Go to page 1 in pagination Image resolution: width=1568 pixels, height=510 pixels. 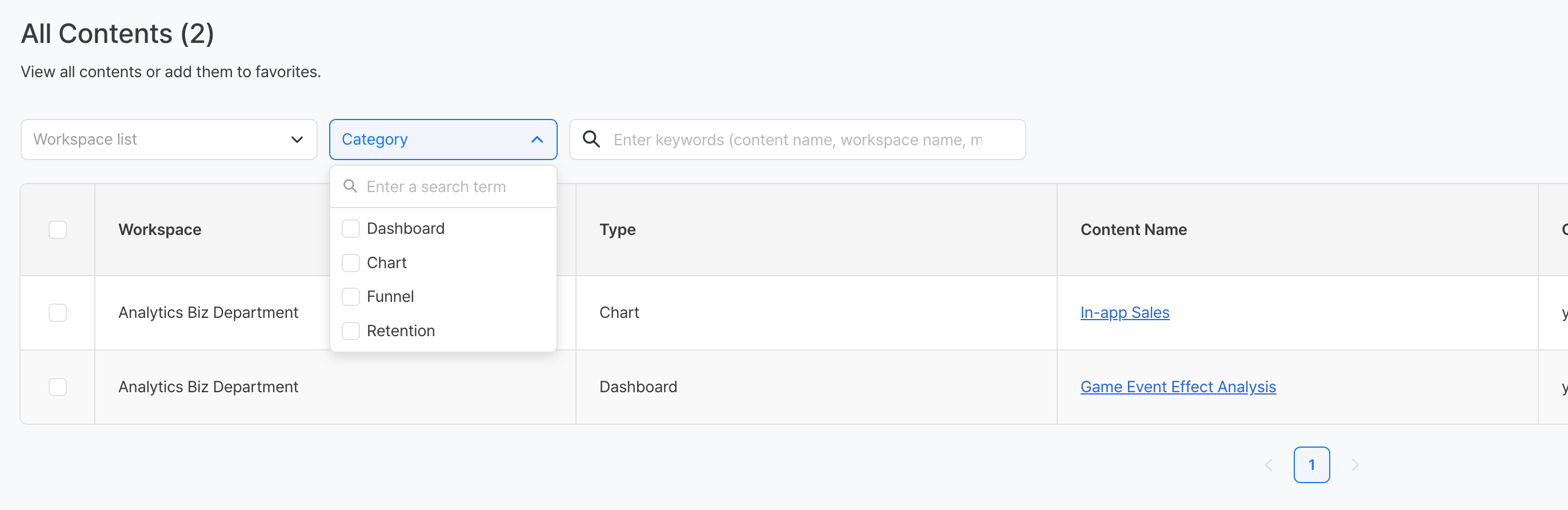(1311, 465)
